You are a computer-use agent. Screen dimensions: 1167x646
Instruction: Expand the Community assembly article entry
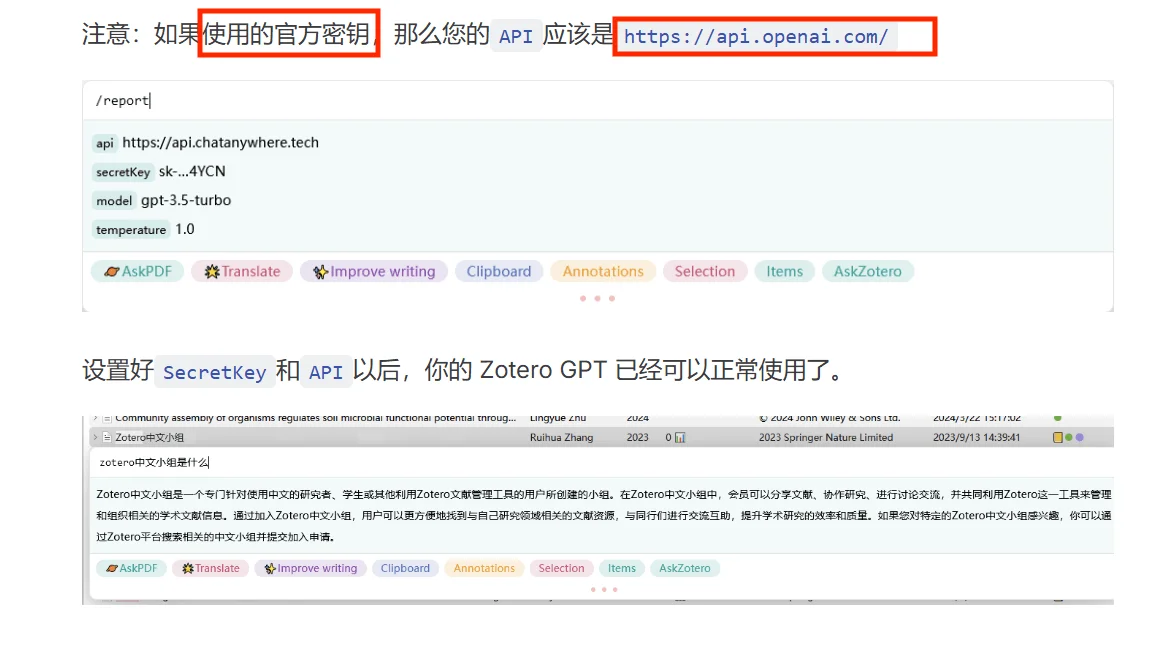pos(93,417)
